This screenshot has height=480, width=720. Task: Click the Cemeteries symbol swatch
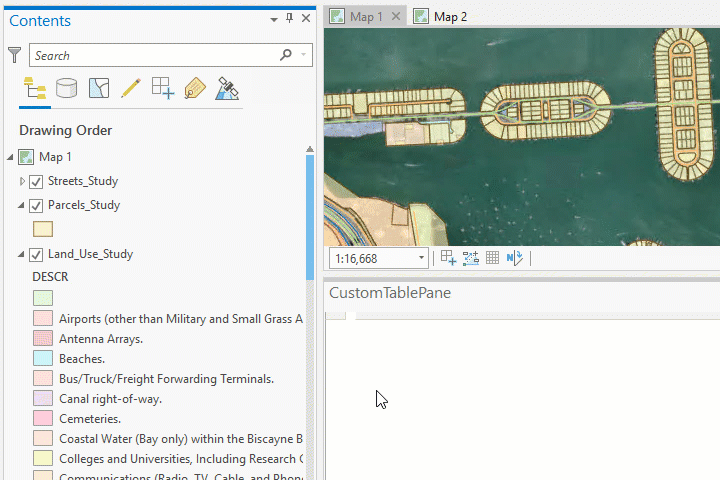pos(43,418)
